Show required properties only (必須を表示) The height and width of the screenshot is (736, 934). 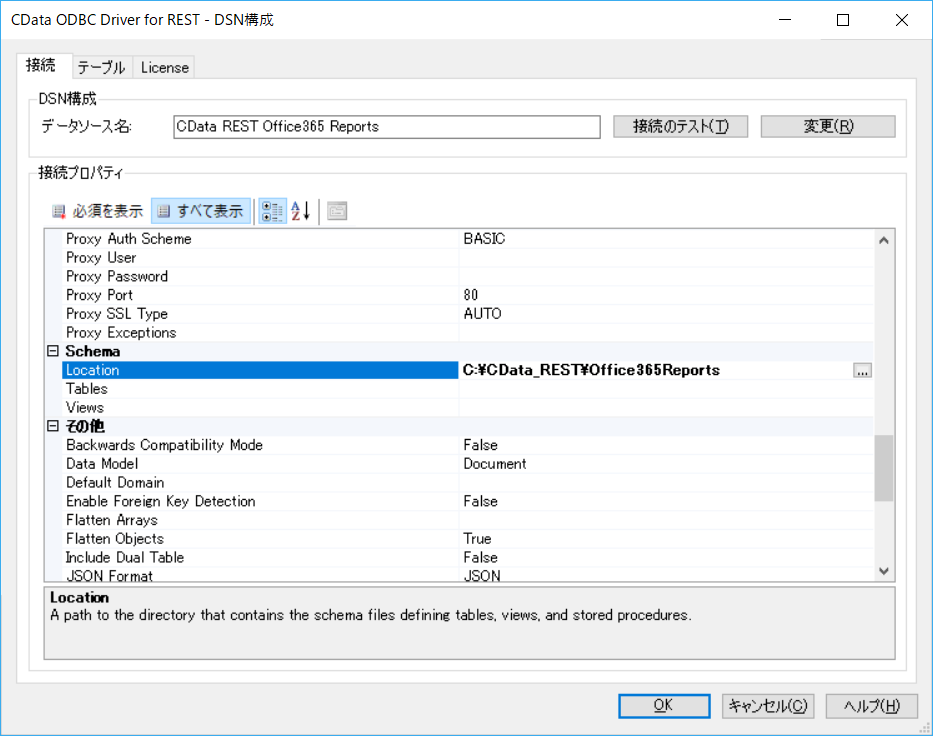coord(98,211)
